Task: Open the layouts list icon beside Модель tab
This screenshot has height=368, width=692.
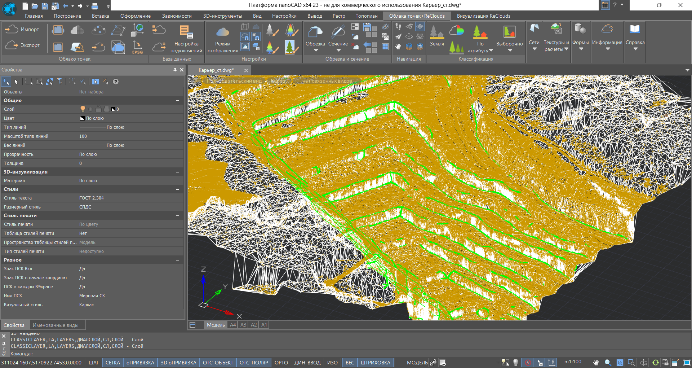Action: 192,325
